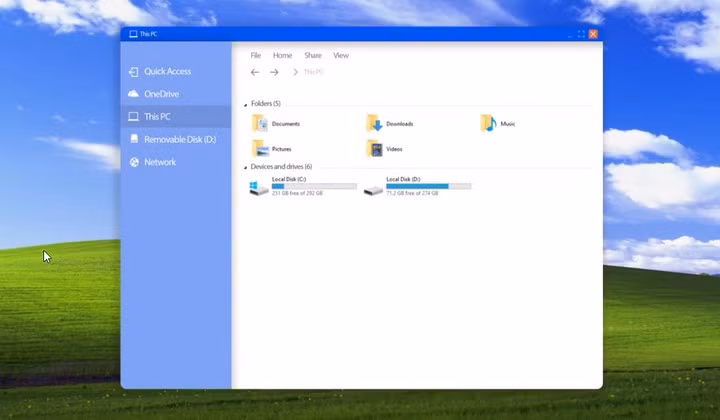Select Quick Access in the sidebar

(166, 72)
